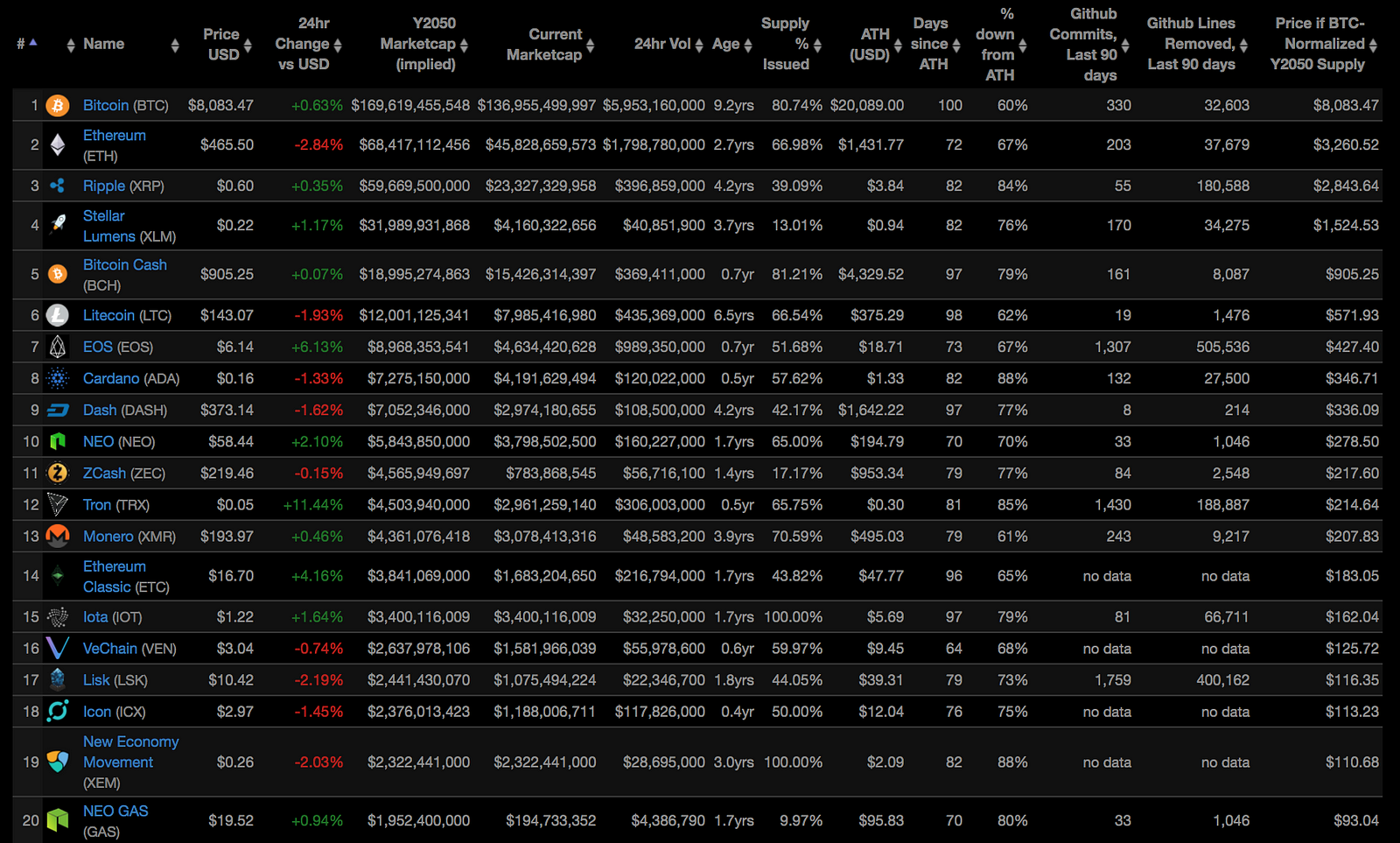Click the green NEO logo icon
The width and height of the screenshot is (1400, 843).
coord(58,441)
